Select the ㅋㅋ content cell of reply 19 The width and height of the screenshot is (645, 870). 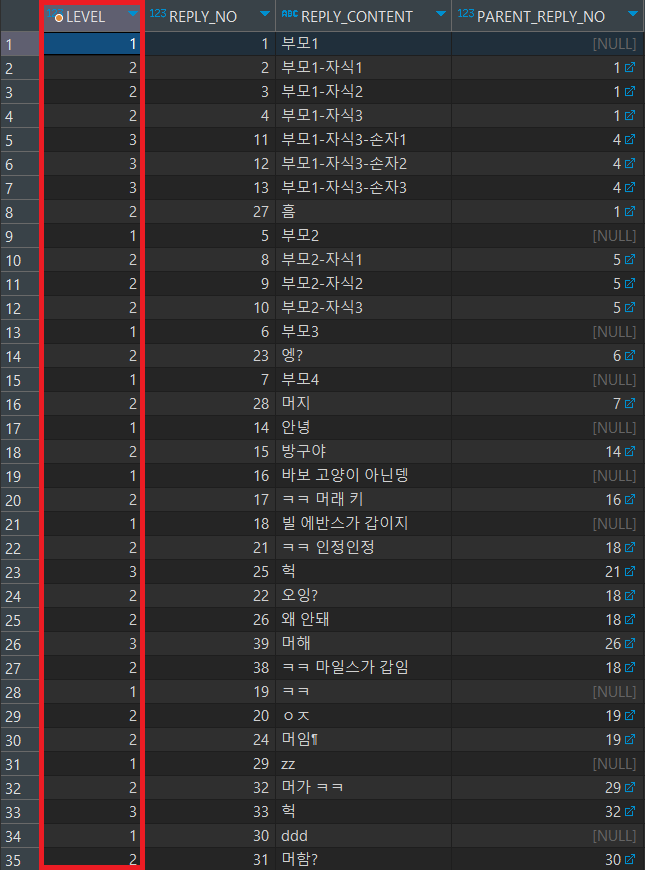coord(363,691)
